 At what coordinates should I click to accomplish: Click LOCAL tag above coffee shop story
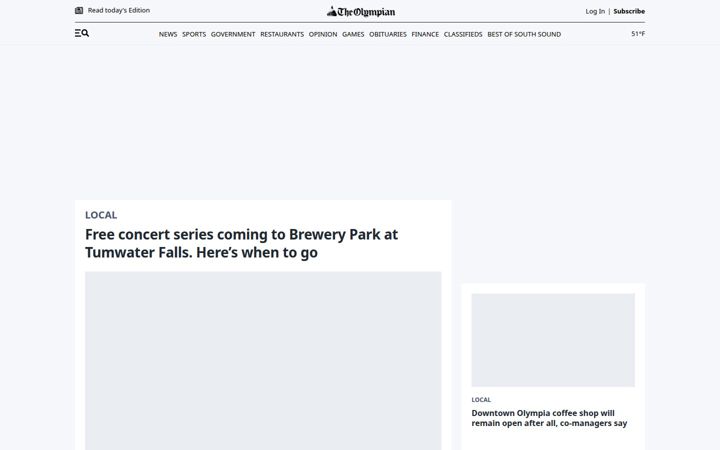[481, 399]
